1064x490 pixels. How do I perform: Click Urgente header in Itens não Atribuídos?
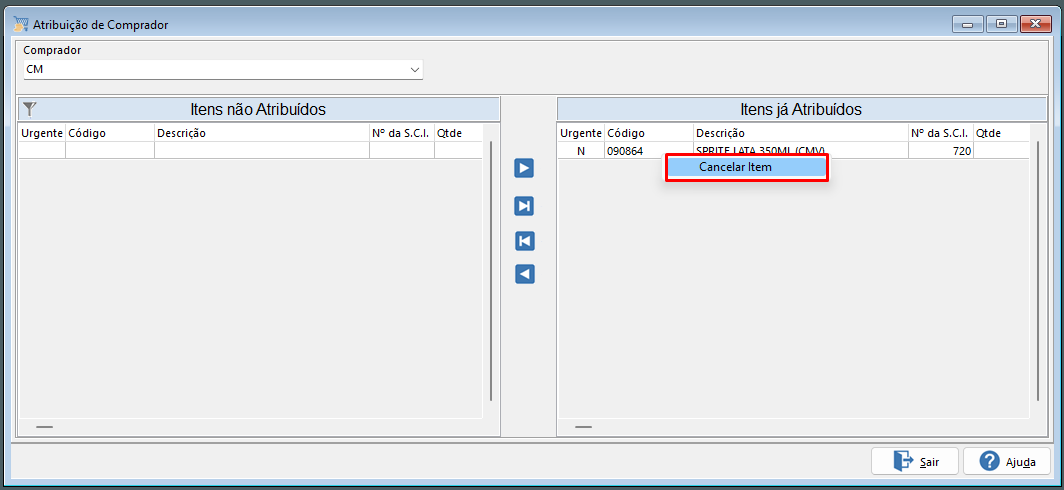[x=42, y=133]
